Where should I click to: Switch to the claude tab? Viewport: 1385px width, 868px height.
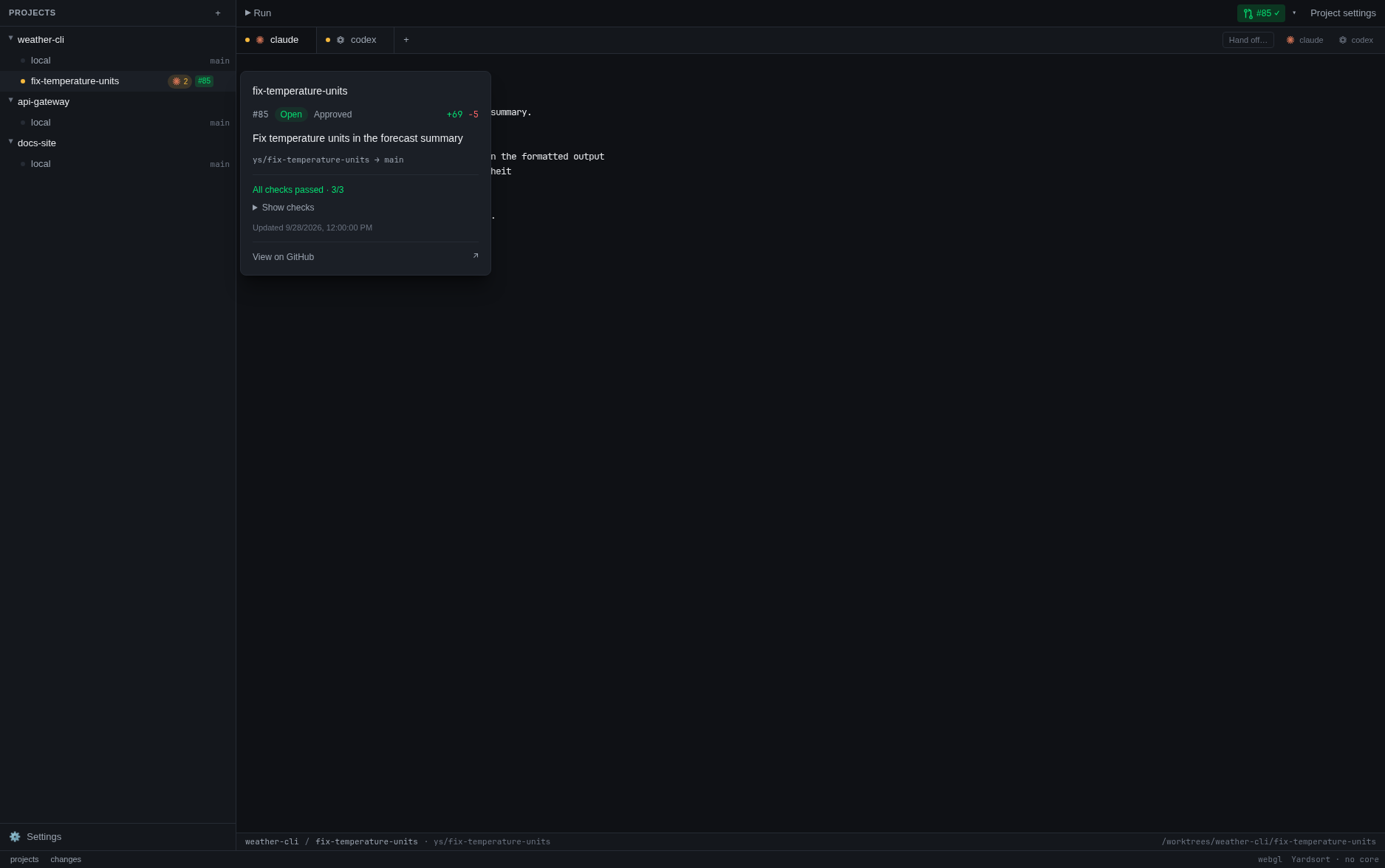276,40
